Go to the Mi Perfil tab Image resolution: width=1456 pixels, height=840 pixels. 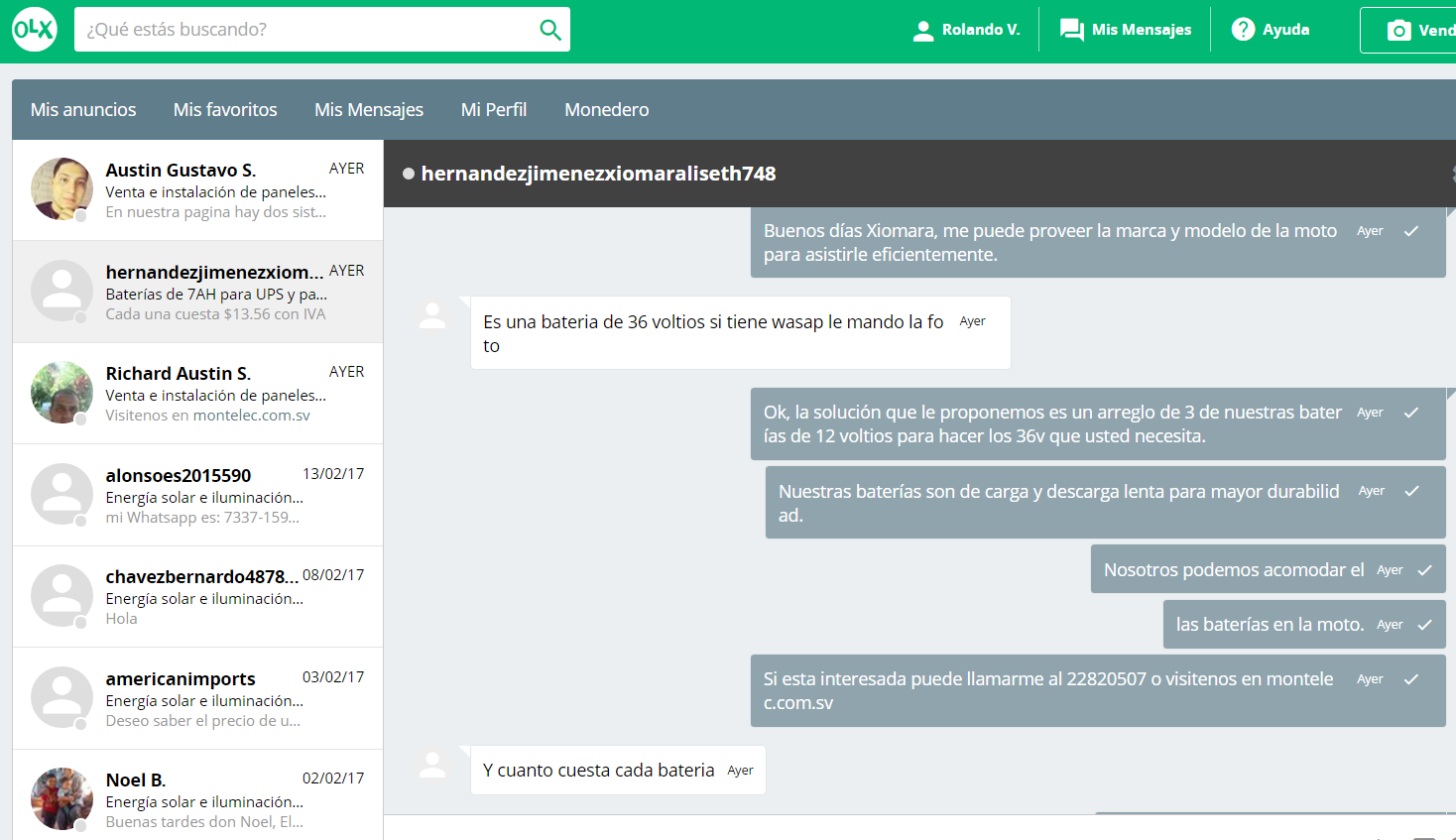[494, 109]
